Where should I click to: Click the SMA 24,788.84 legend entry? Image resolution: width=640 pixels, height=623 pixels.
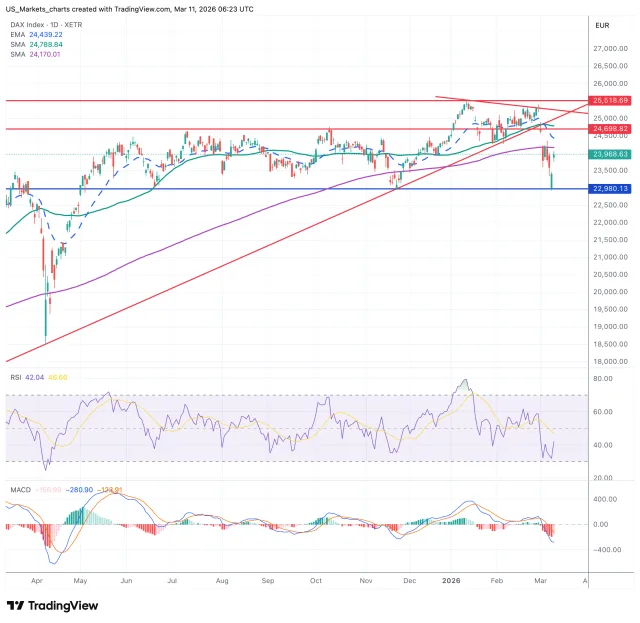pyautogui.click(x=36, y=44)
